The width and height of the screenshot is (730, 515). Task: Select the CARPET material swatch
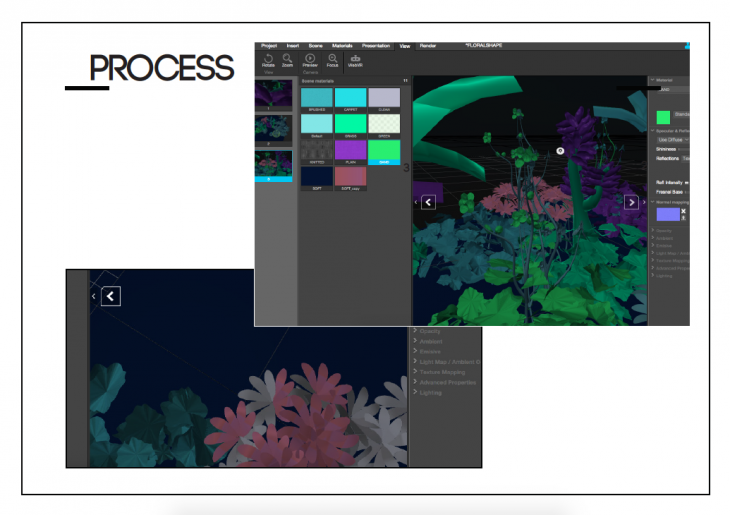pos(350,98)
